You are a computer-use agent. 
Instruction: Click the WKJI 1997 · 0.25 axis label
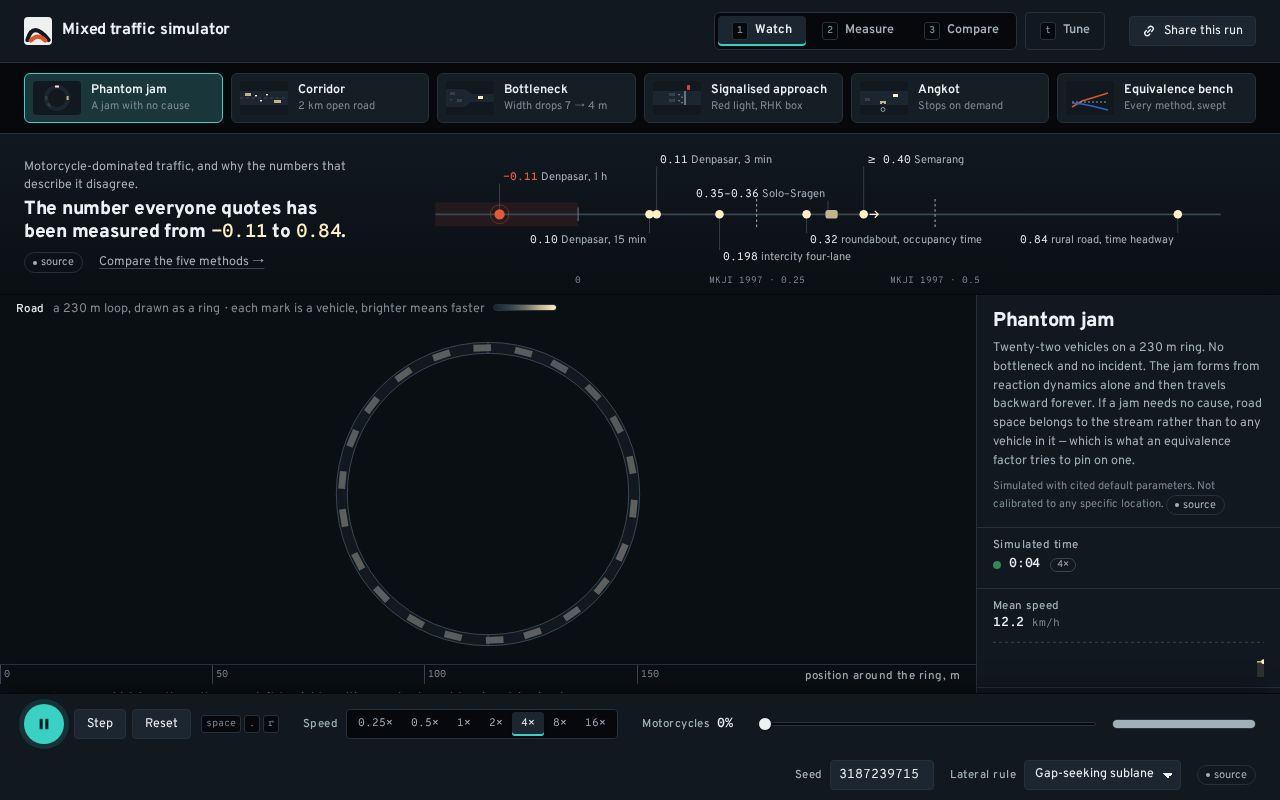[x=757, y=281]
